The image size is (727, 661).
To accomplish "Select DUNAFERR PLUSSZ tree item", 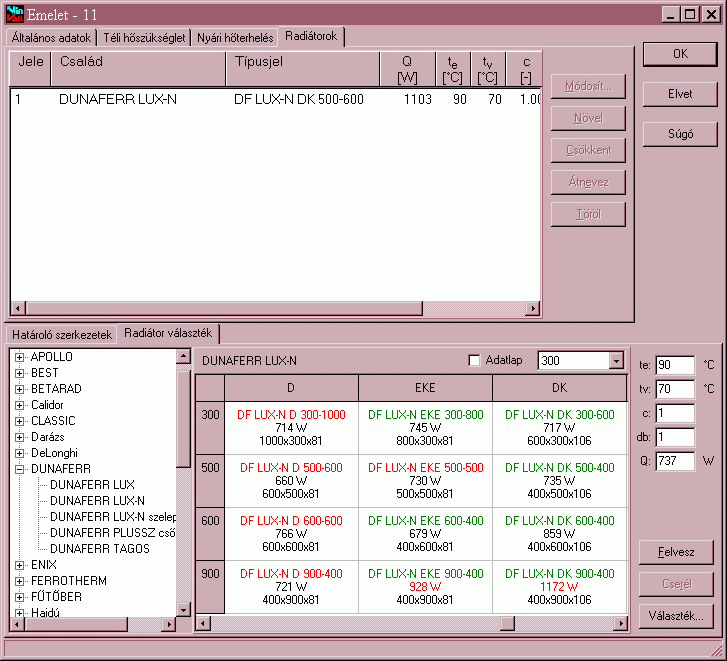I will click(113, 533).
